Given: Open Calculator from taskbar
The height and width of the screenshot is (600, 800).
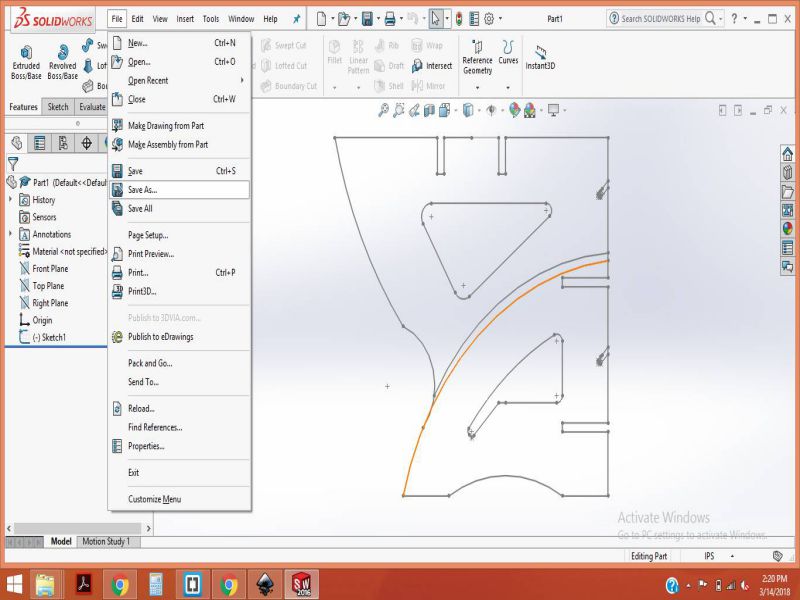Looking at the screenshot, I should [x=156, y=584].
